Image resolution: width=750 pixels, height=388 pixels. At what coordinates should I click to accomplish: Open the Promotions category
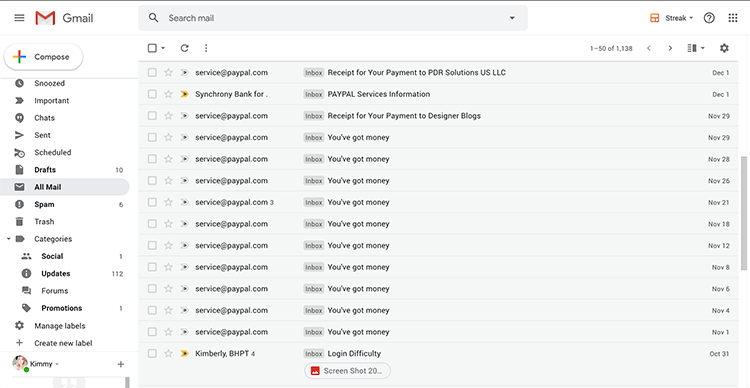(x=61, y=308)
